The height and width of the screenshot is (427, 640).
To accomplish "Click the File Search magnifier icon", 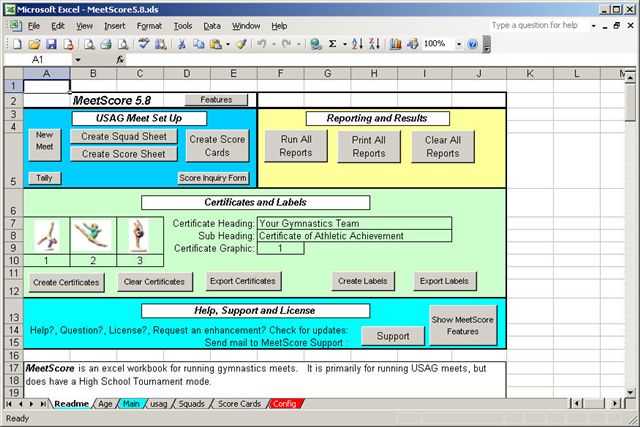I will click(x=89, y=44).
